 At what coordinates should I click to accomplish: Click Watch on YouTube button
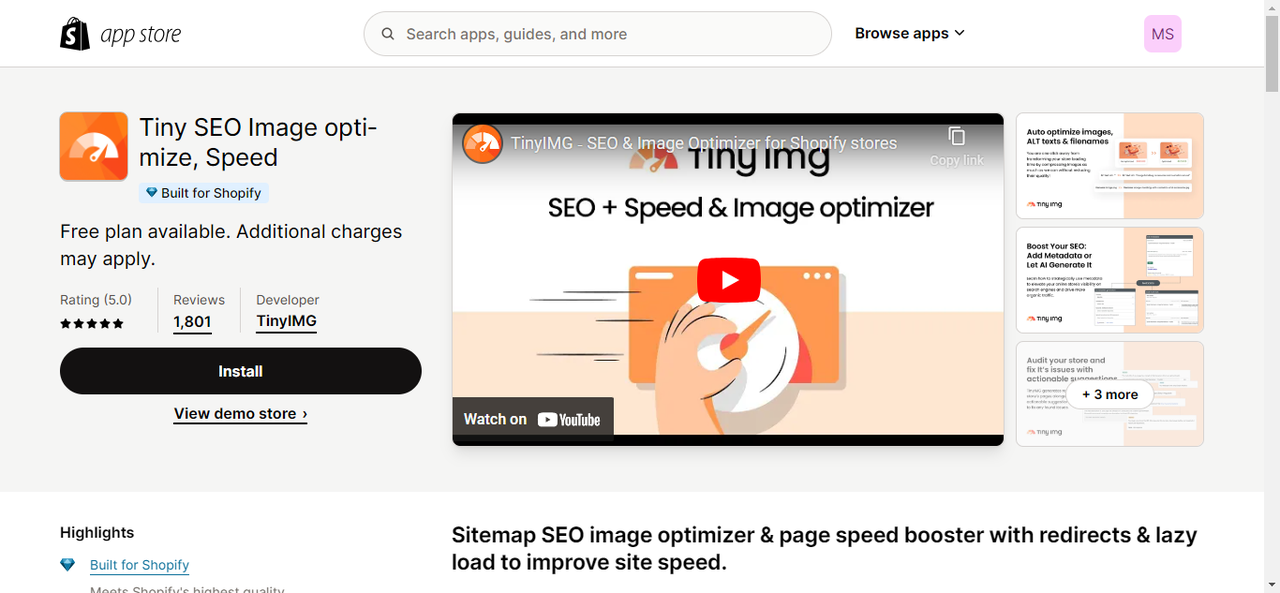click(533, 419)
